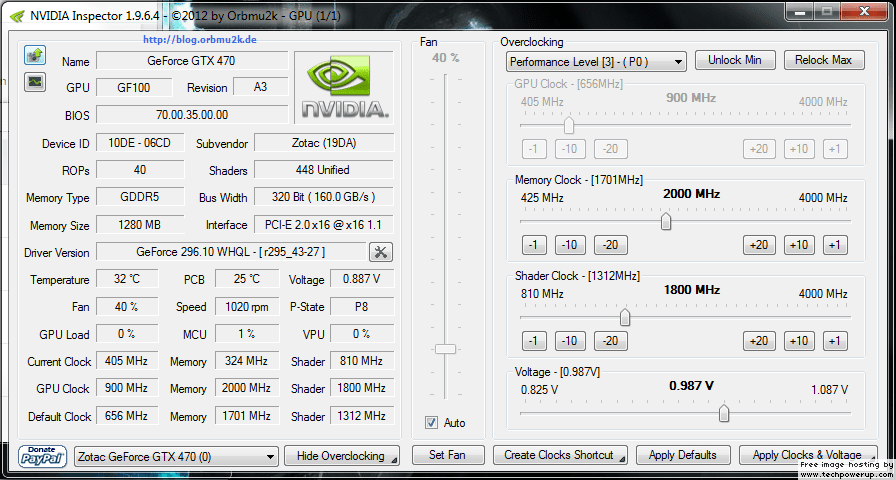
Task: Decrease Shader Clock by 1 MHz
Action: click(534, 341)
